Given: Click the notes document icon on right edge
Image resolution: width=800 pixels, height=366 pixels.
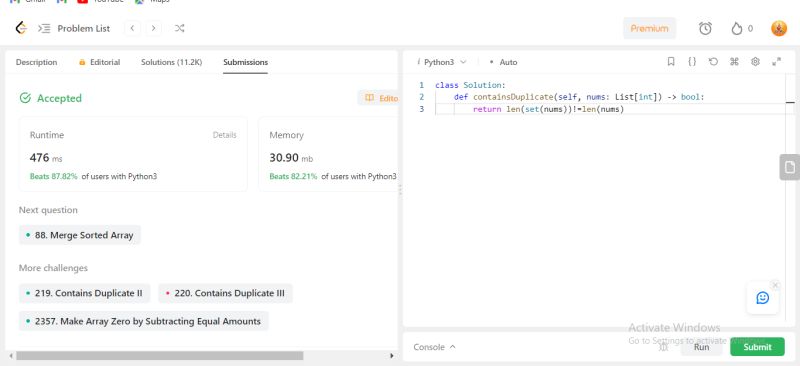Looking at the screenshot, I should pos(789,167).
